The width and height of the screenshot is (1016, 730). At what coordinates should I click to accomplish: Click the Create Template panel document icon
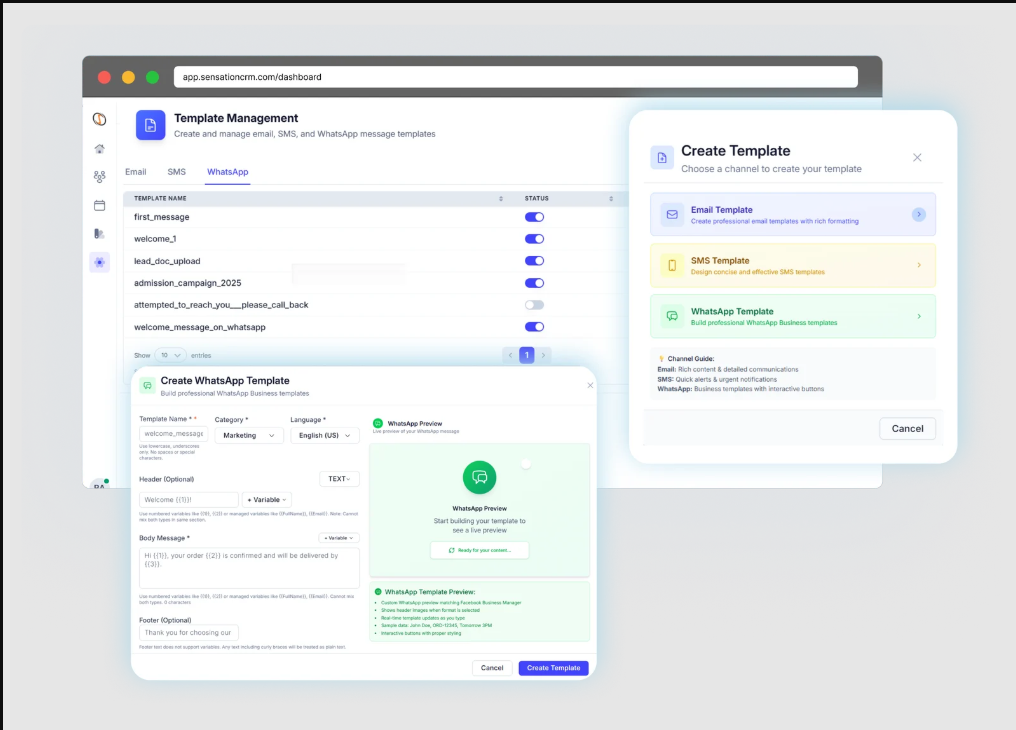[662, 157]
